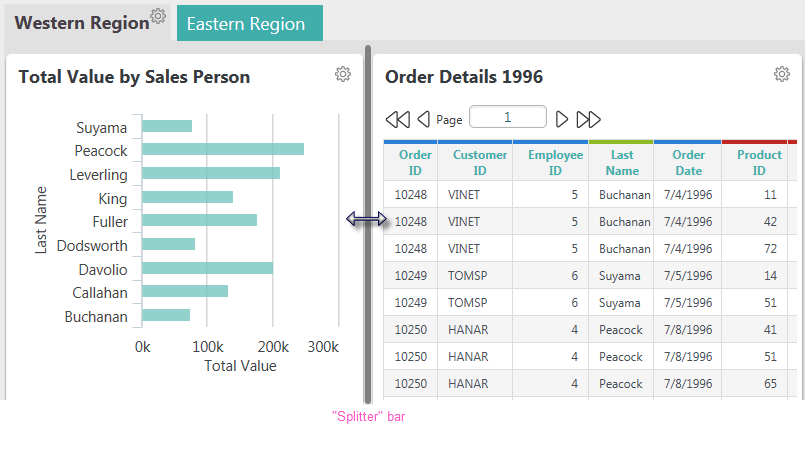Open Western Region tab settings gear
The width and height of the screenshot is (807, 452).
[x=159, y=16]
